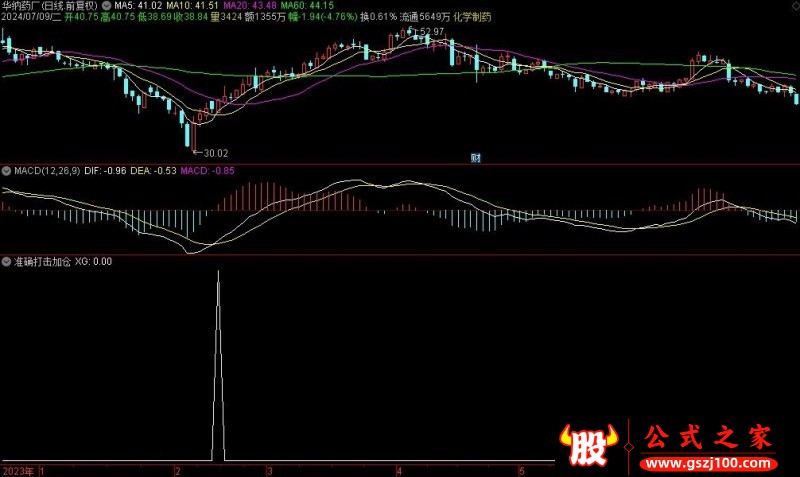Click the 高40.75 high price value

tap(118, 17)
